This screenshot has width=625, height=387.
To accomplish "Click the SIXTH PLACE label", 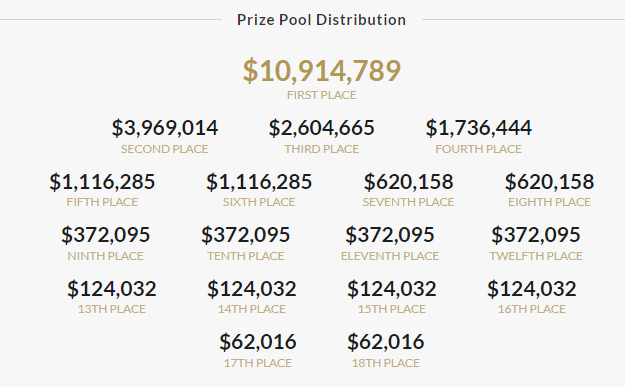I will (x=259, y=202).
